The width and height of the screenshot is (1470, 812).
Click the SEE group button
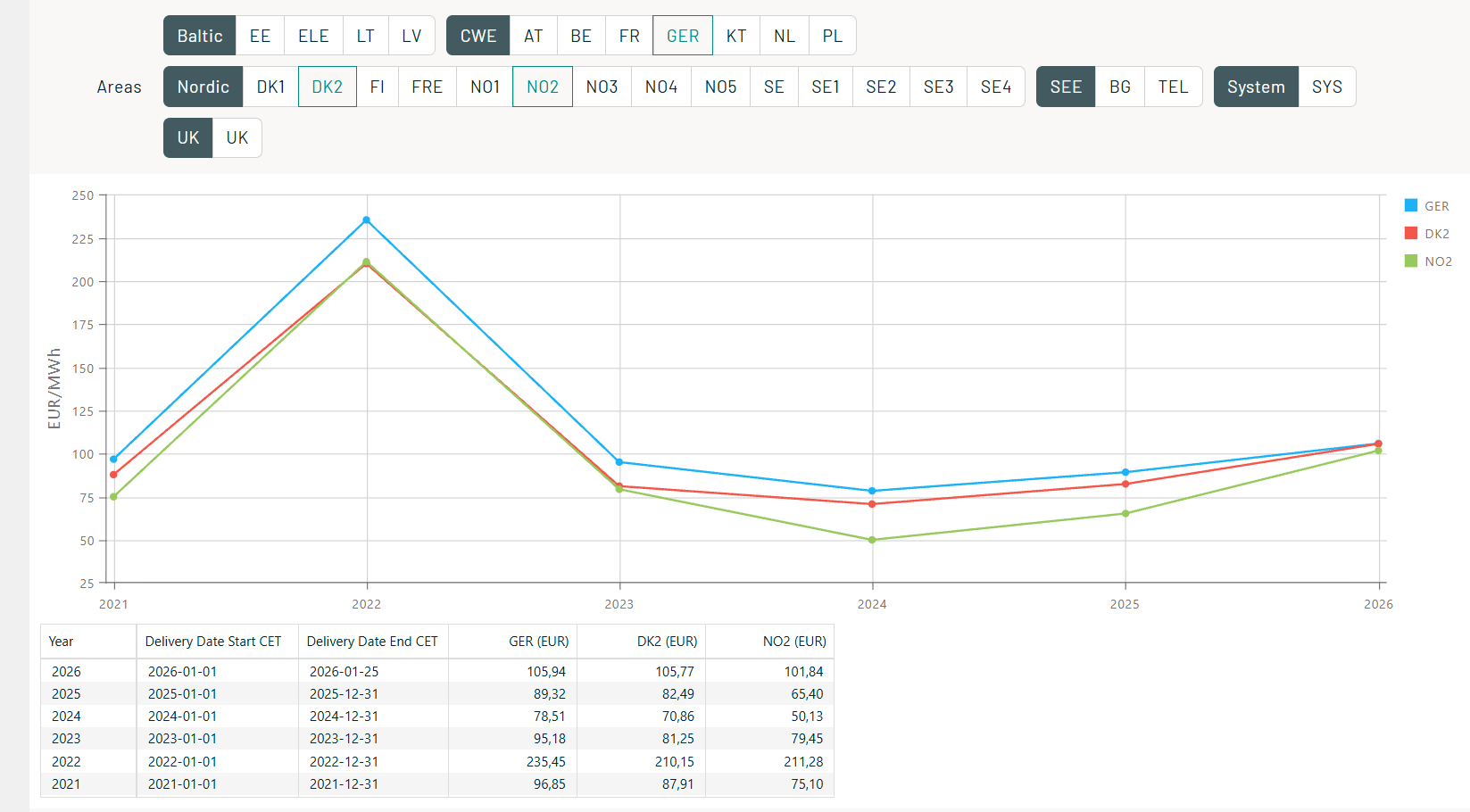(x=1066, y=87)
